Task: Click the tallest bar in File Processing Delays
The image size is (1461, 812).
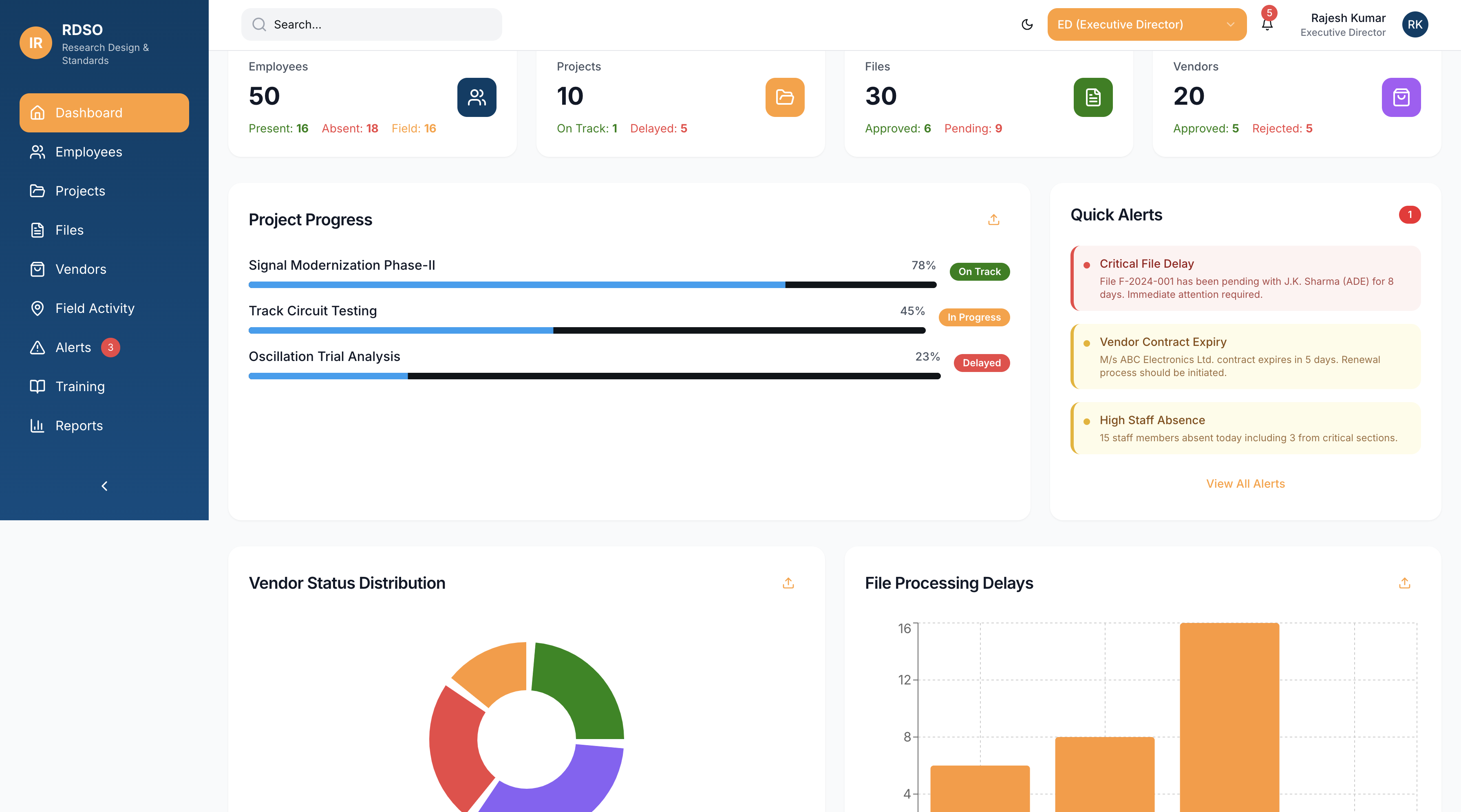Action: tap(1229, 717)
